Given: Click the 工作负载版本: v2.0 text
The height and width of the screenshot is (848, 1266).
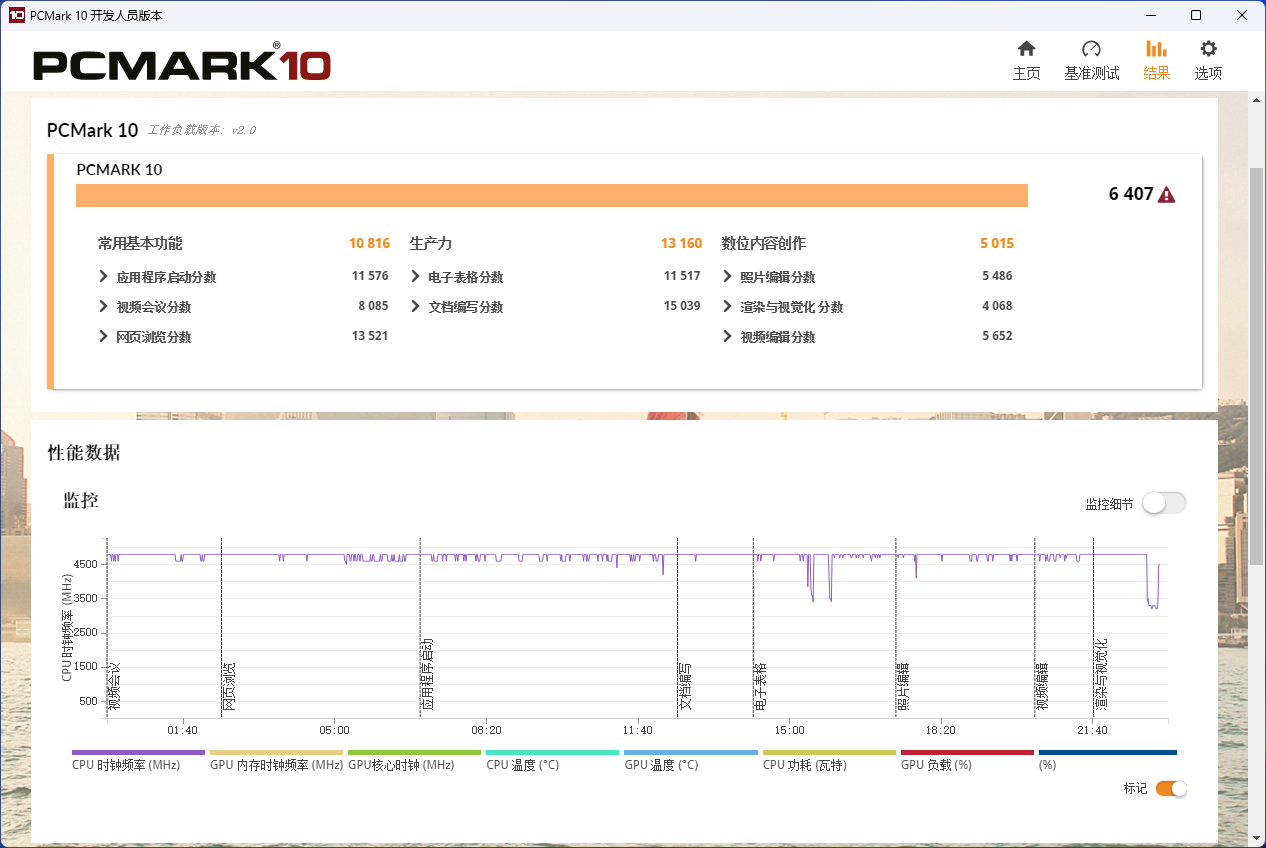Looking at the screenshot, I should click(x=202, y=130).
